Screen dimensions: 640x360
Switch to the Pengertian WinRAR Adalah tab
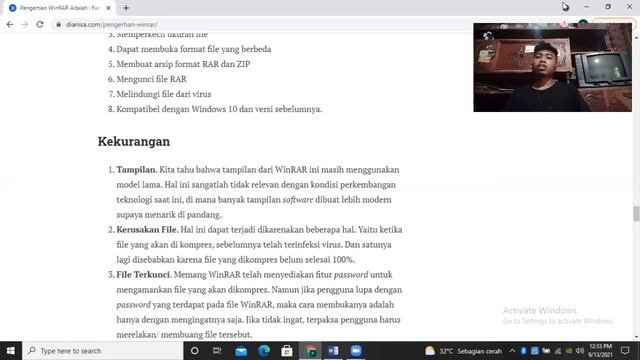tap(60, 8)
